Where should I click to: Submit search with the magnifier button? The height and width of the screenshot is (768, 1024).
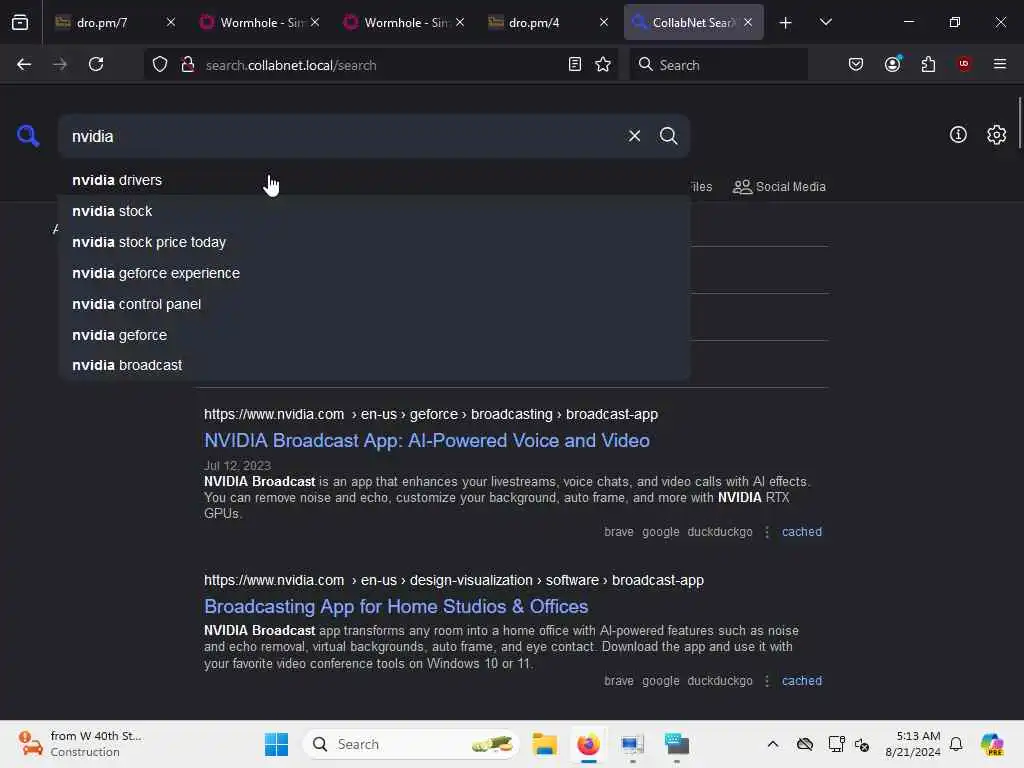coord(668,136)
